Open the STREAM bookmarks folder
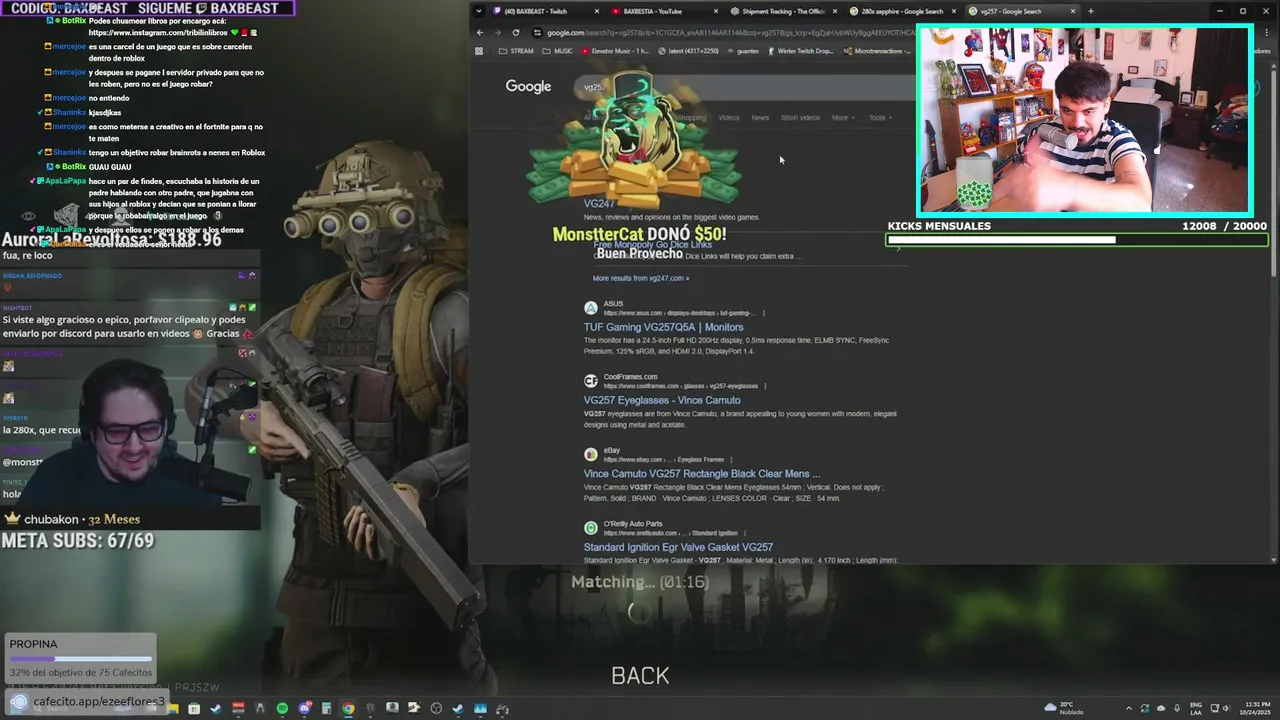 516,51
